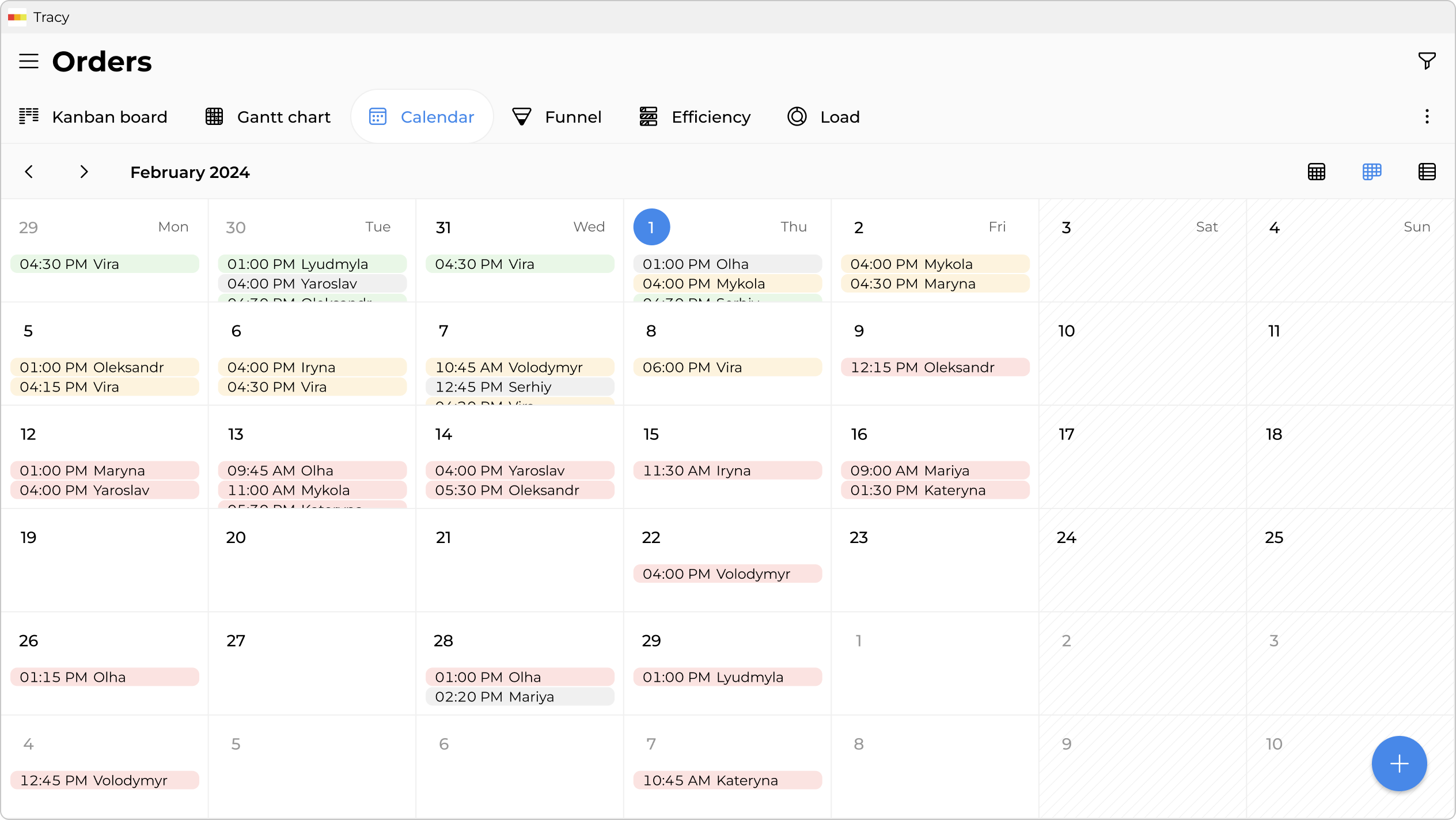Click the February 2024 month label

point(190,172)
